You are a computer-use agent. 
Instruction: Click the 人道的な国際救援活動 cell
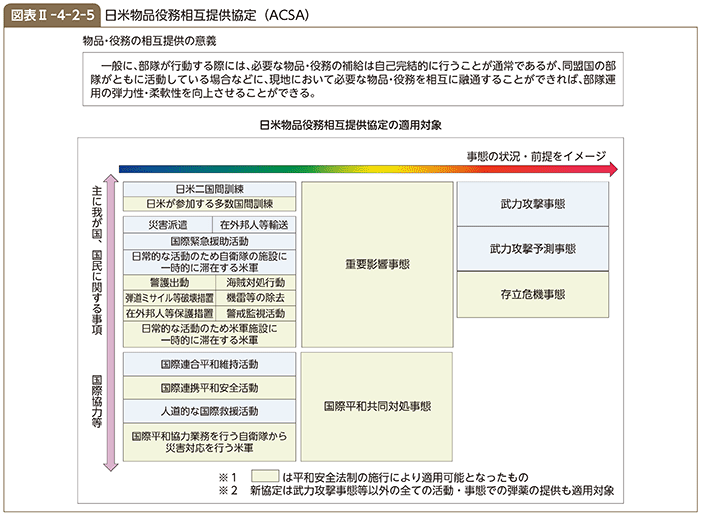[x=209, y=411]
